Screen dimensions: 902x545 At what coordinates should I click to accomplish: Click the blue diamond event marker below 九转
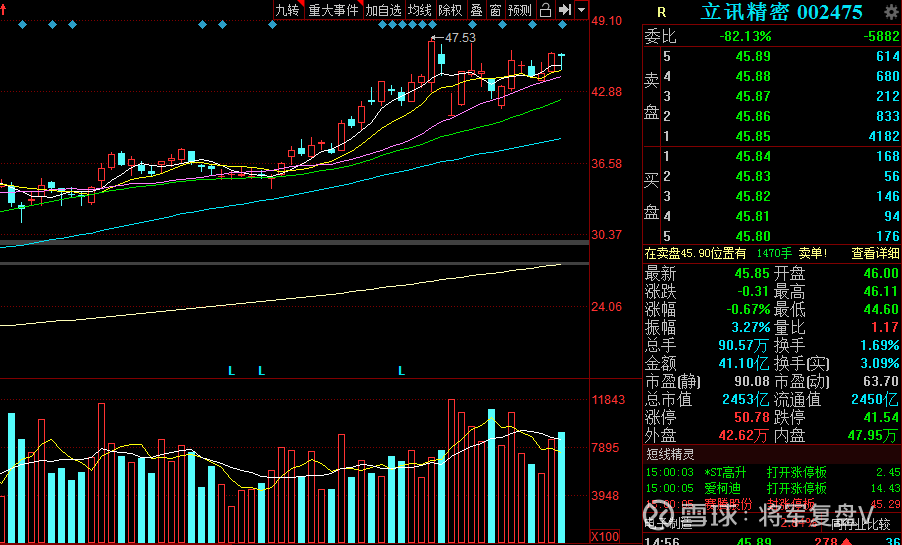273,25
